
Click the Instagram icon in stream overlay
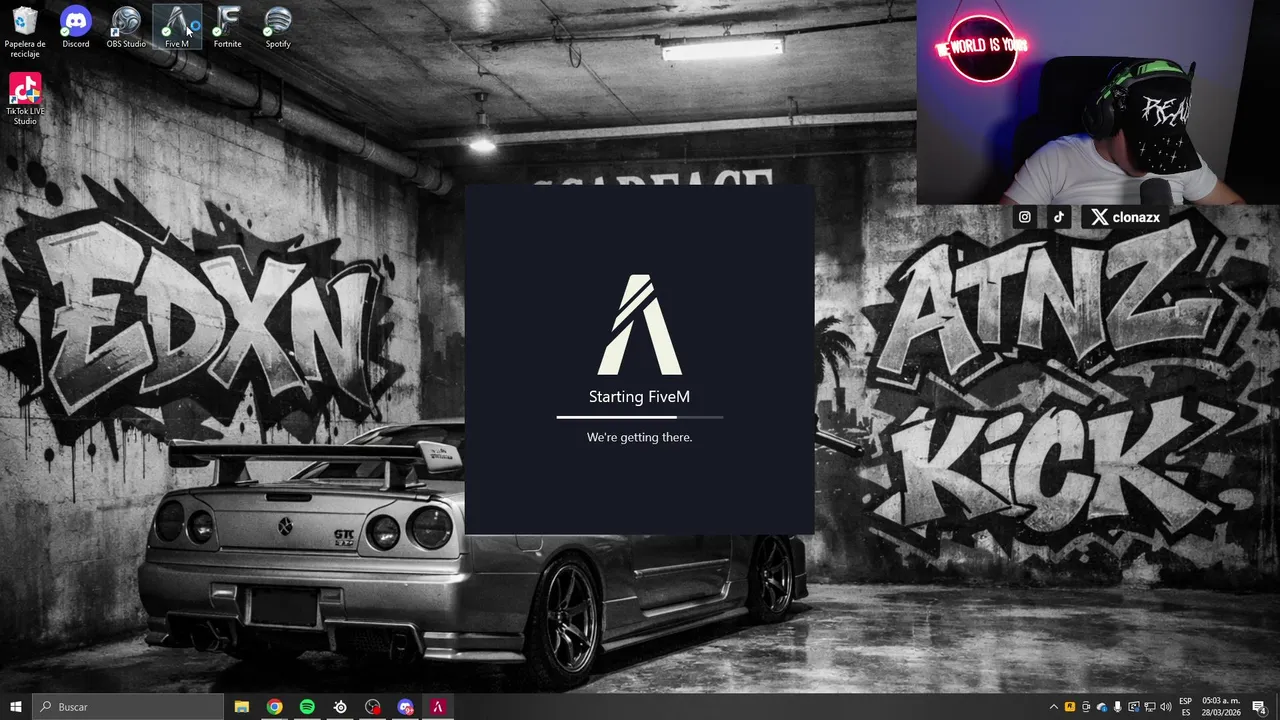pyautogui.click(x=1025, y=217)
